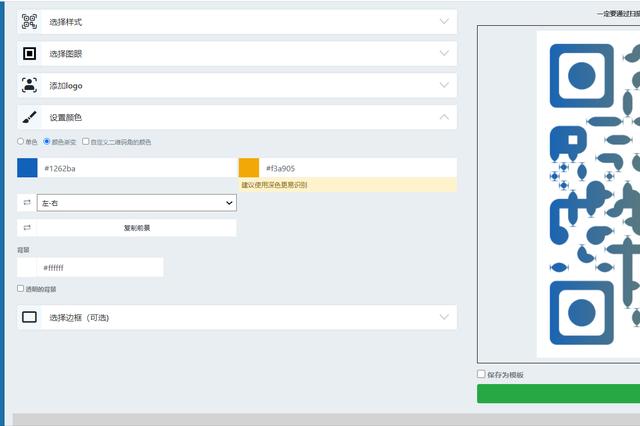Viewport: 640px width, 426px height.
Task: Click the yellow dark-color suggestion hint text
Action: 274,185
